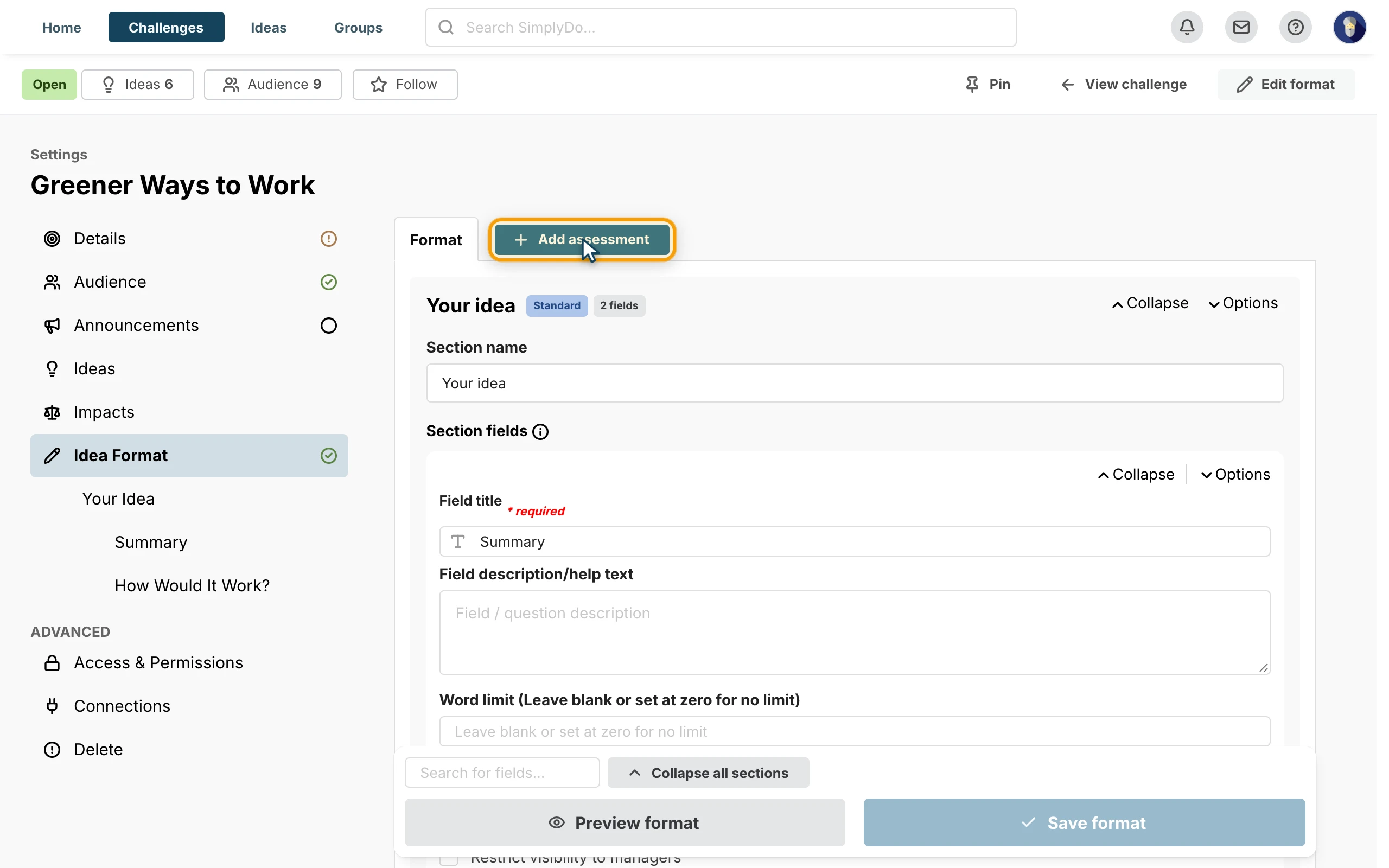The image size is (1389, 868).
Task: Collapse all sections
Action: (708, 773)
